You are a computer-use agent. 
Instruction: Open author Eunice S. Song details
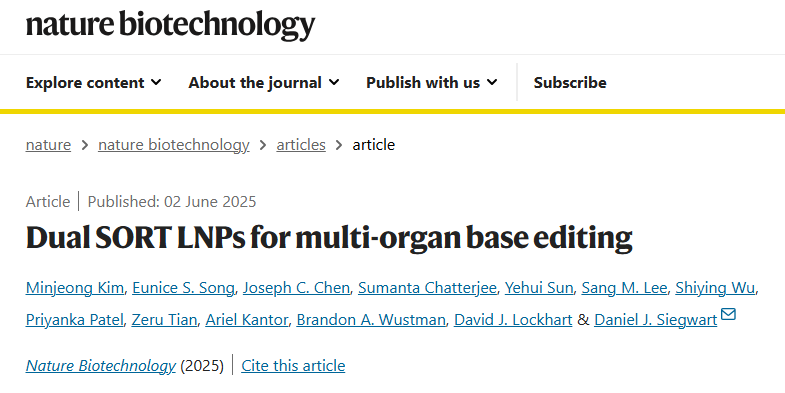(183, 288)
